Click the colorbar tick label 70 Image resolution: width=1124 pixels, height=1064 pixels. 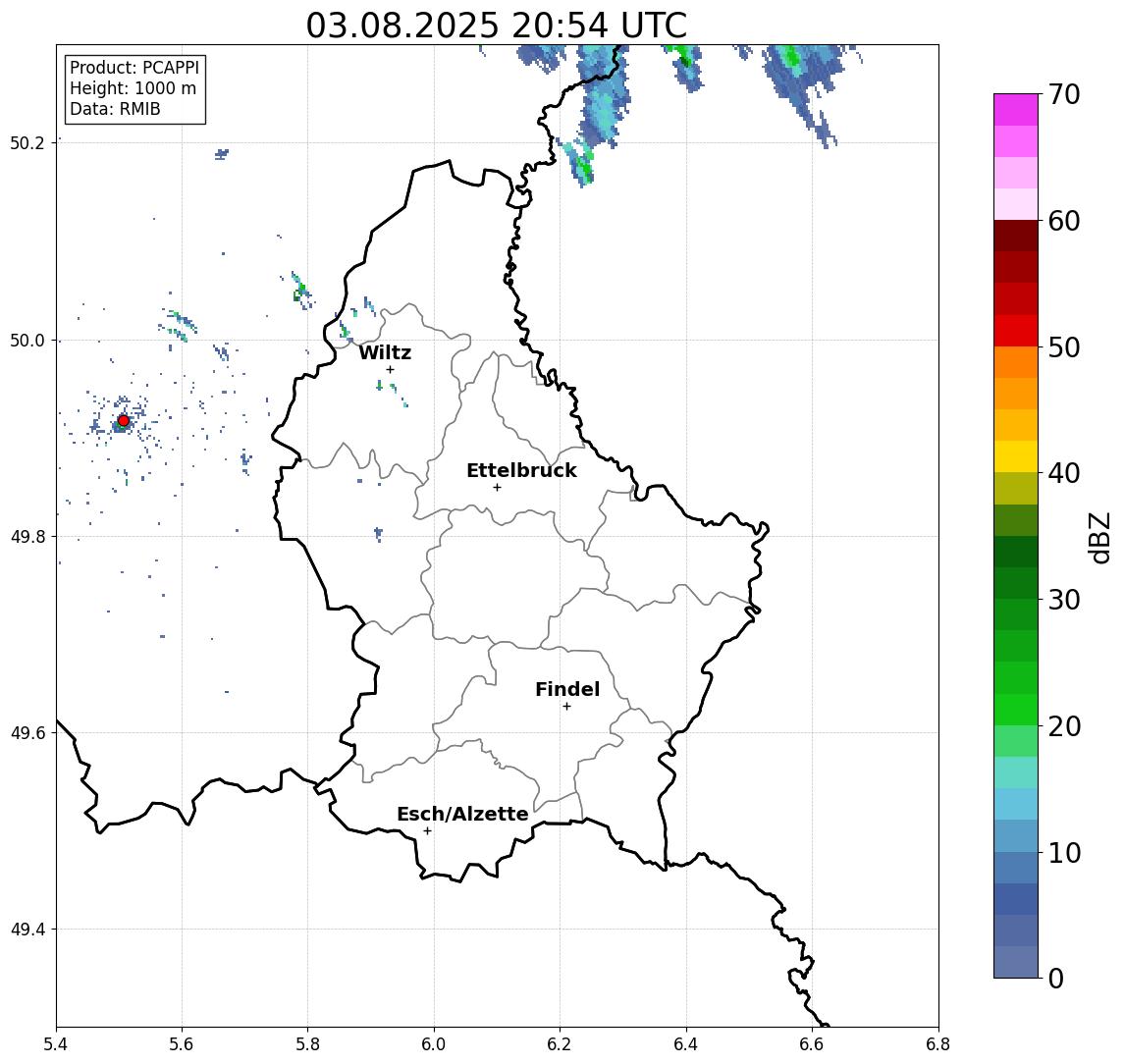tap(1063, 94)
